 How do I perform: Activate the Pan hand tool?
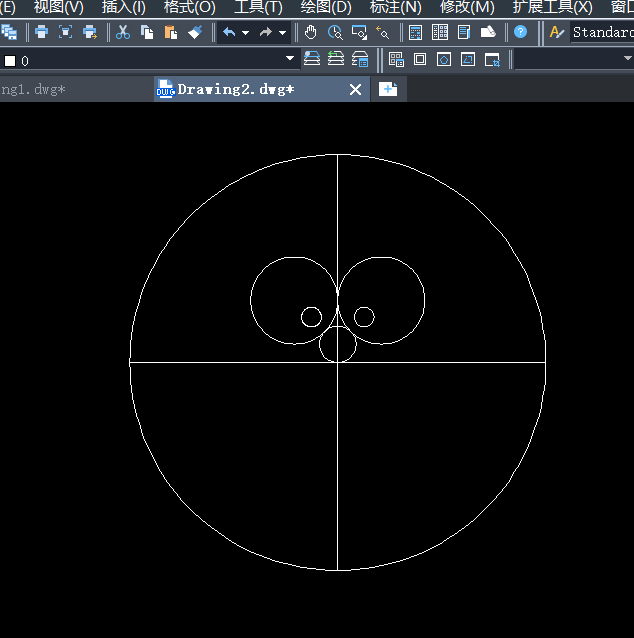pos(310,32)
